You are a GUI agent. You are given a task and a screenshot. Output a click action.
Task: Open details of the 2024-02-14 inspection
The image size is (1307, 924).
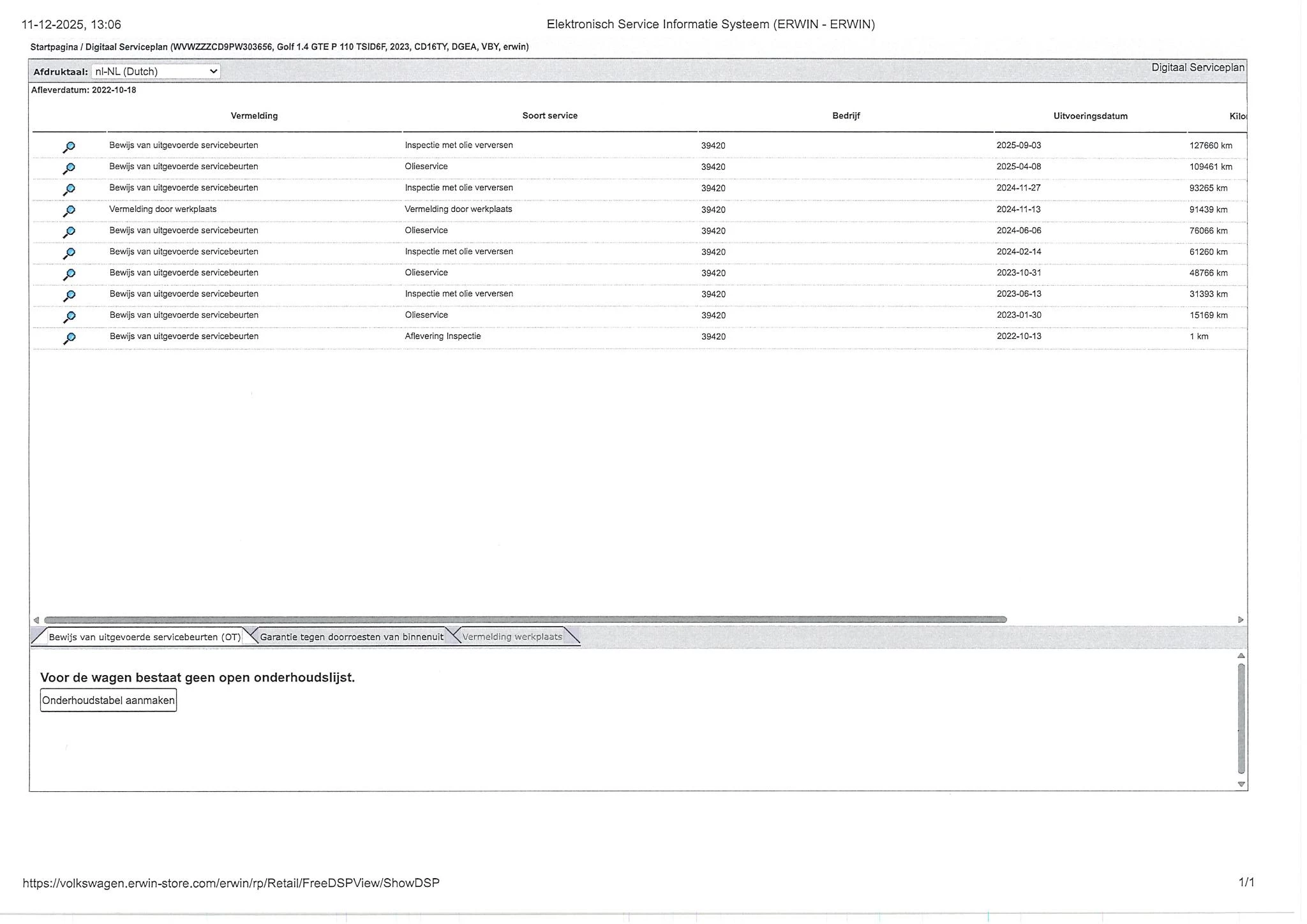click(x=69, y=253)
